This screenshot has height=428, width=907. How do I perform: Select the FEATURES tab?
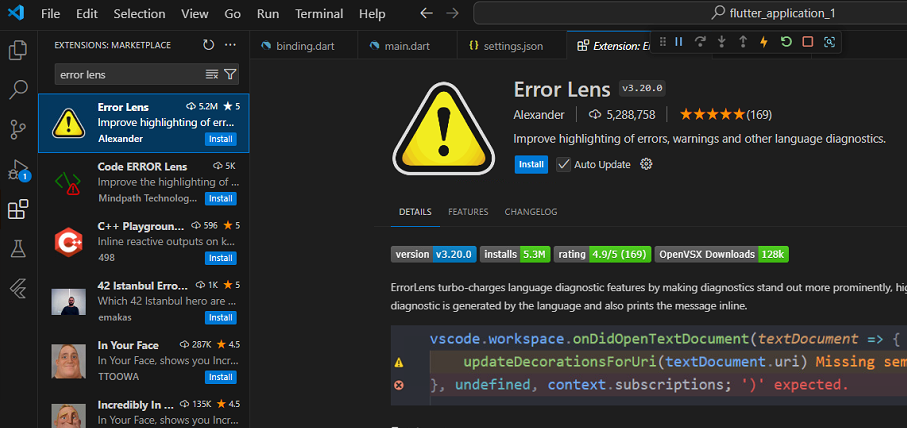pos(468,212)
